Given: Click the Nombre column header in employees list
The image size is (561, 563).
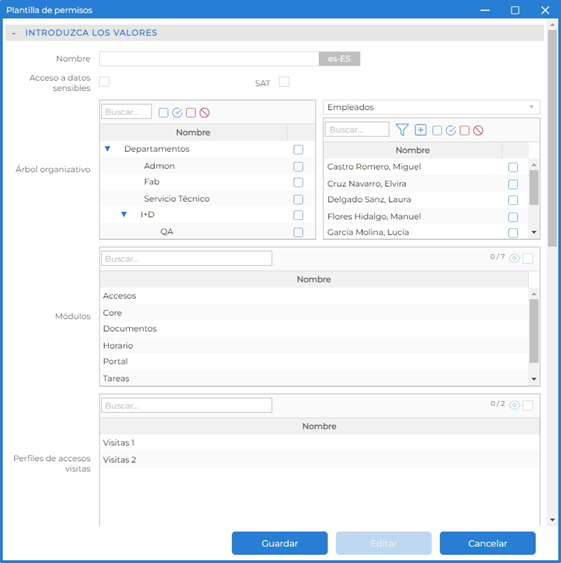Looking at the screenshot, I should point(412,150).
